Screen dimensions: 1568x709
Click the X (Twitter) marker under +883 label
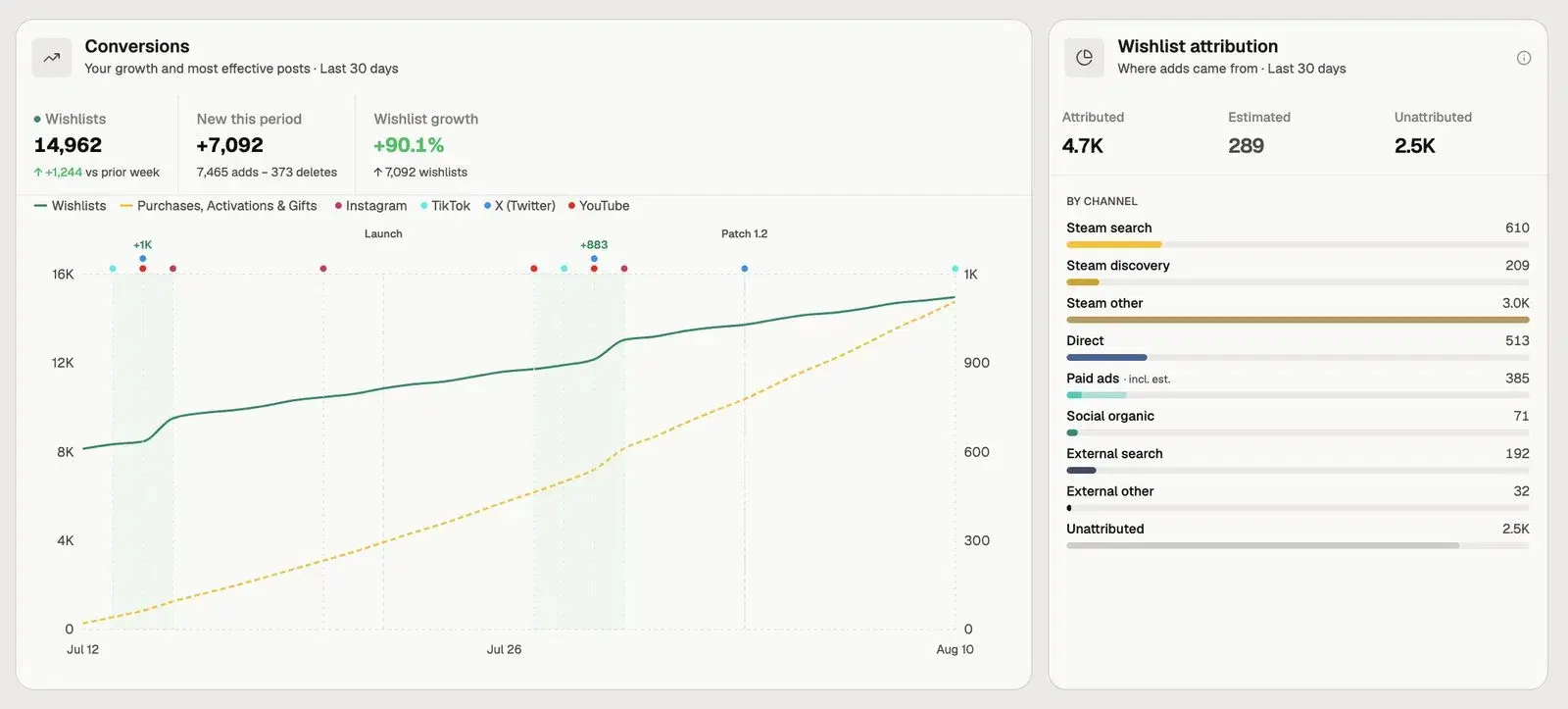(594, 259)
